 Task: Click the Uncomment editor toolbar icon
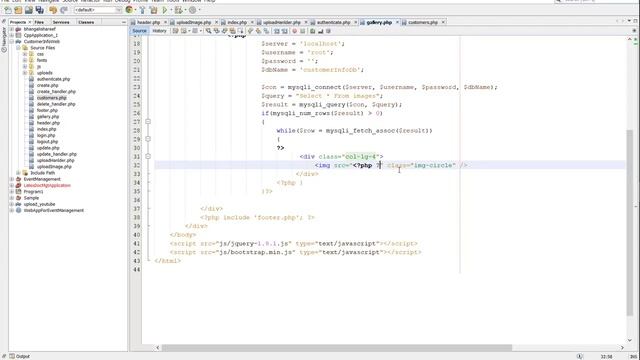[x=320, y=31]
